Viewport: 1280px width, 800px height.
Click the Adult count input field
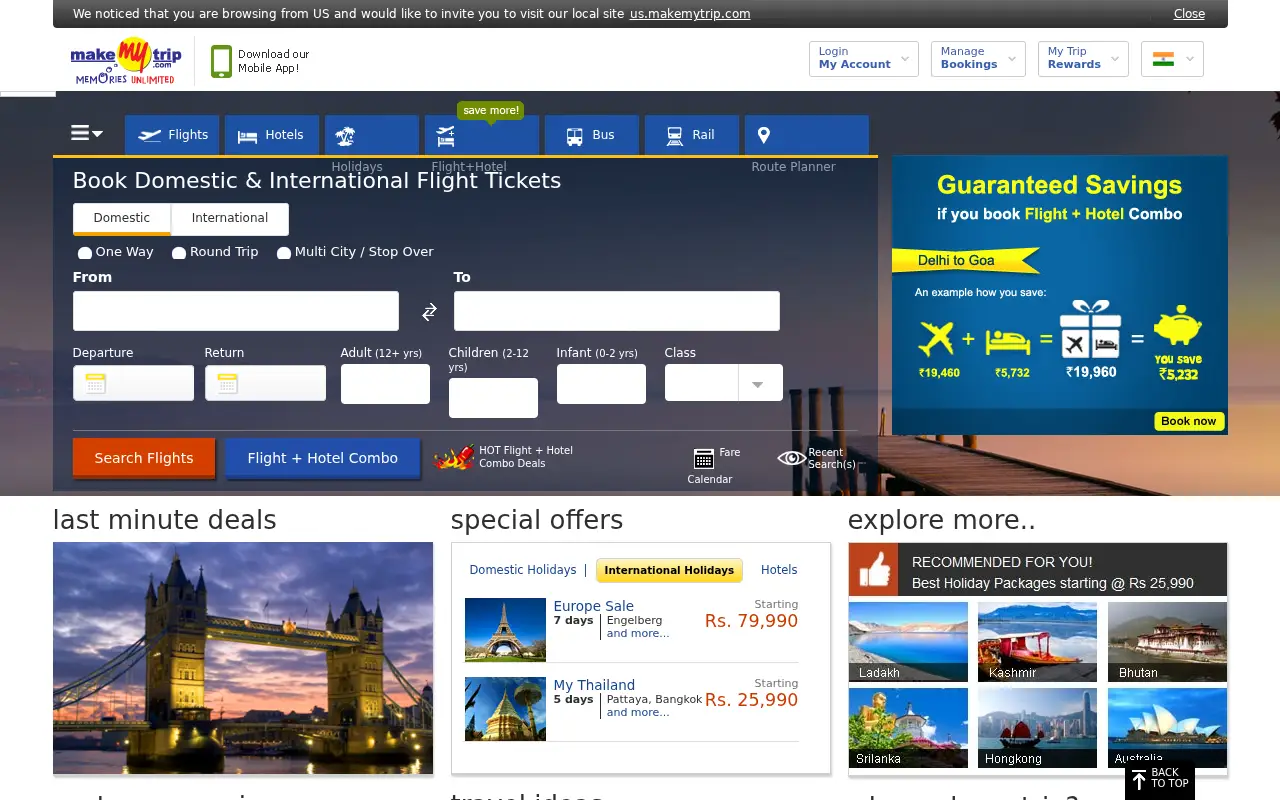tap(385, 384)
